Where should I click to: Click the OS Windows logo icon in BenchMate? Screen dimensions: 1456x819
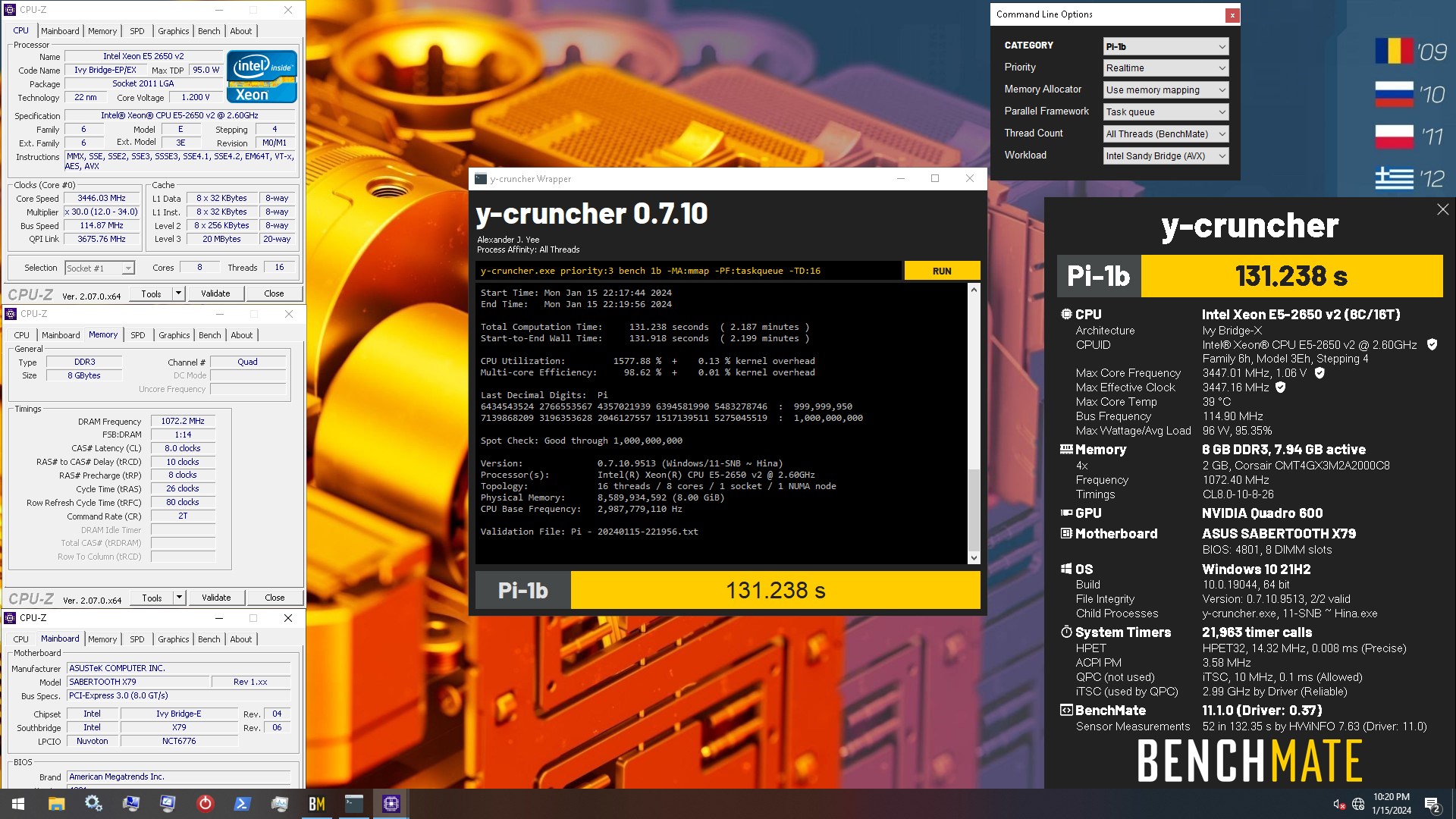tap(1066, 569)
